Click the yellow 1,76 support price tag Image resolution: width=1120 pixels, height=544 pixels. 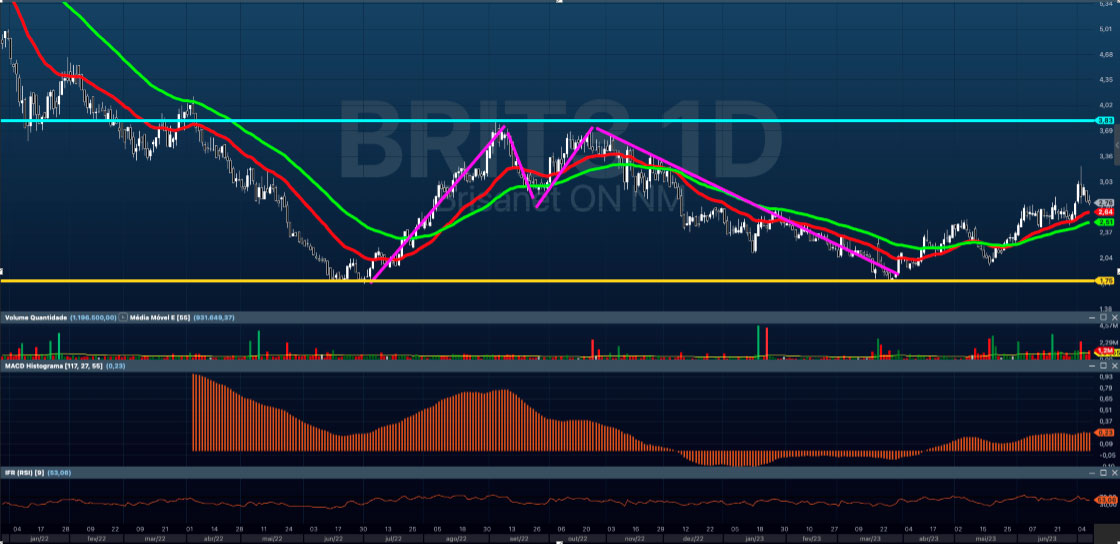(1104, 281)
